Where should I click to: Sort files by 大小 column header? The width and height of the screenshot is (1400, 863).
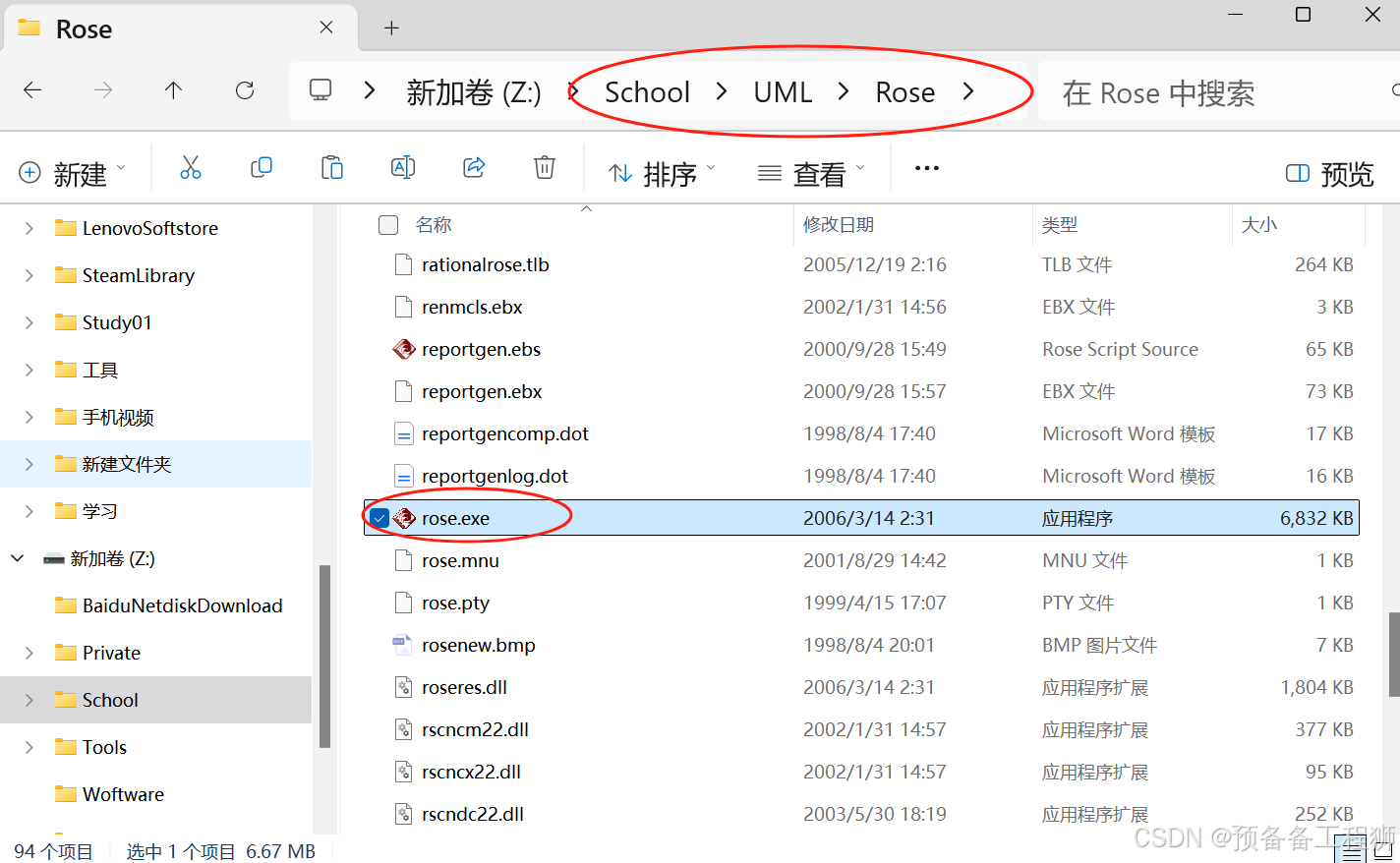1259,225
